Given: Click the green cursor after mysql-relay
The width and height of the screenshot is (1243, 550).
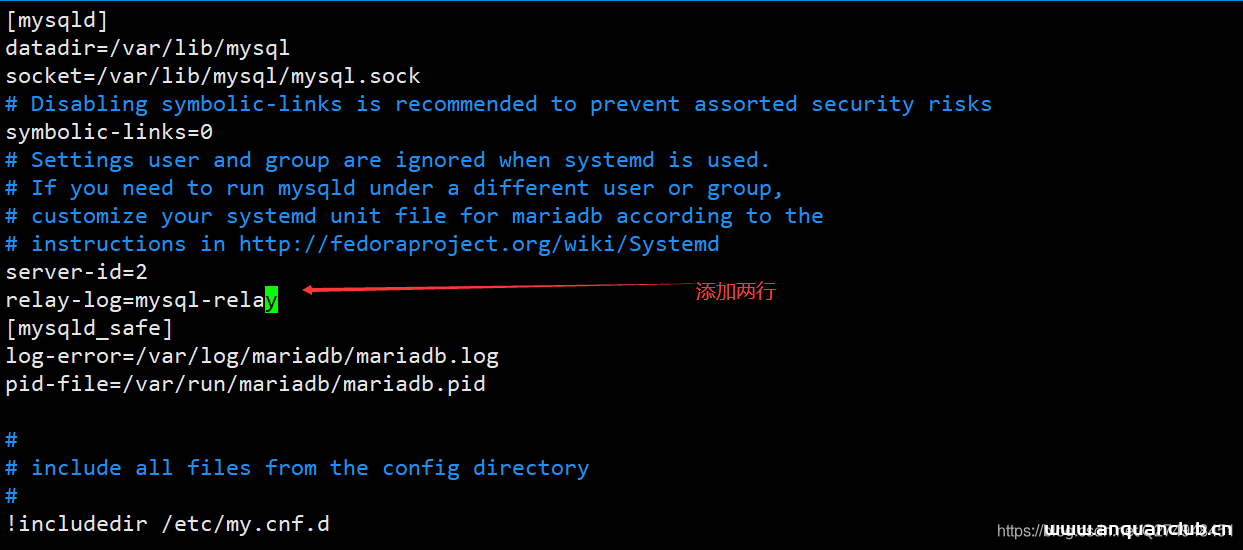Looking at the screenshot, I should pos(271,300).
